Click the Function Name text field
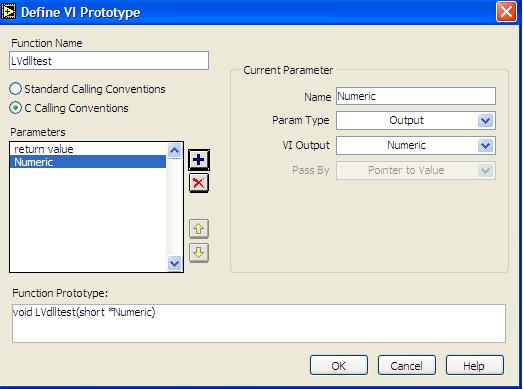 (109, 61)
